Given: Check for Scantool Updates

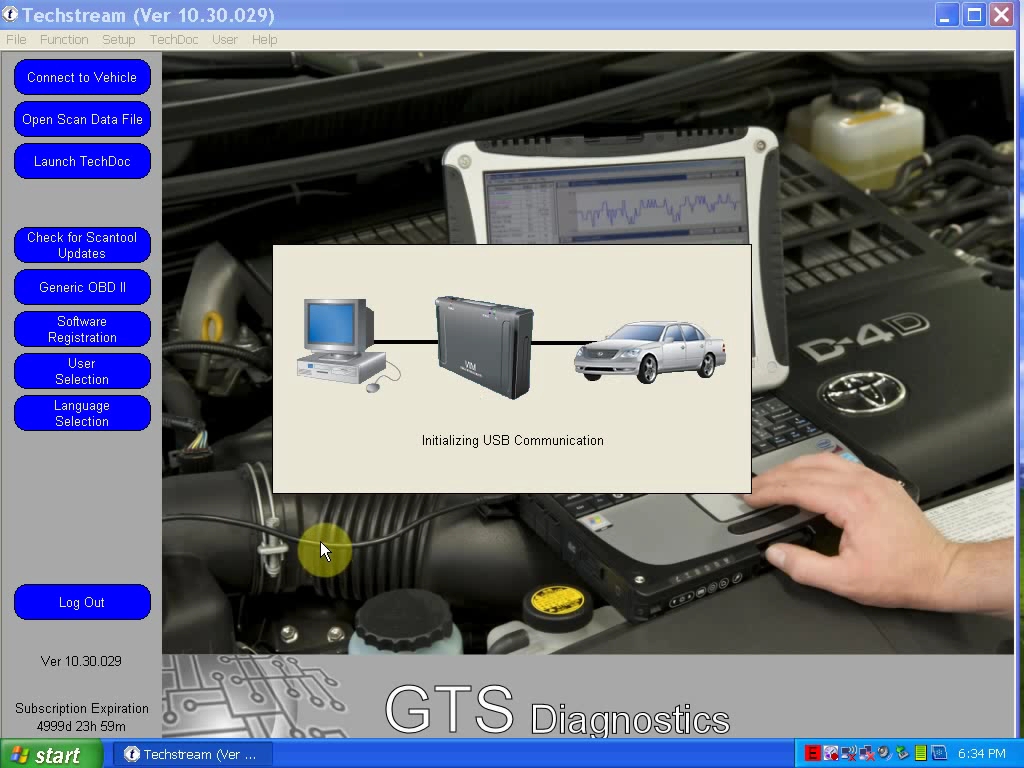Looking at the screenshot, I should tap(82, 245).
